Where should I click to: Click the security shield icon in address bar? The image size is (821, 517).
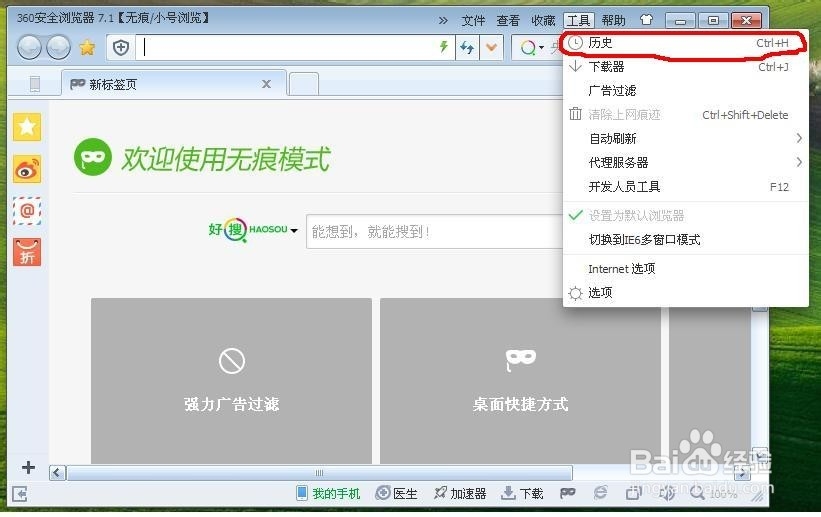pyautogui.click(x=121, y=48)
